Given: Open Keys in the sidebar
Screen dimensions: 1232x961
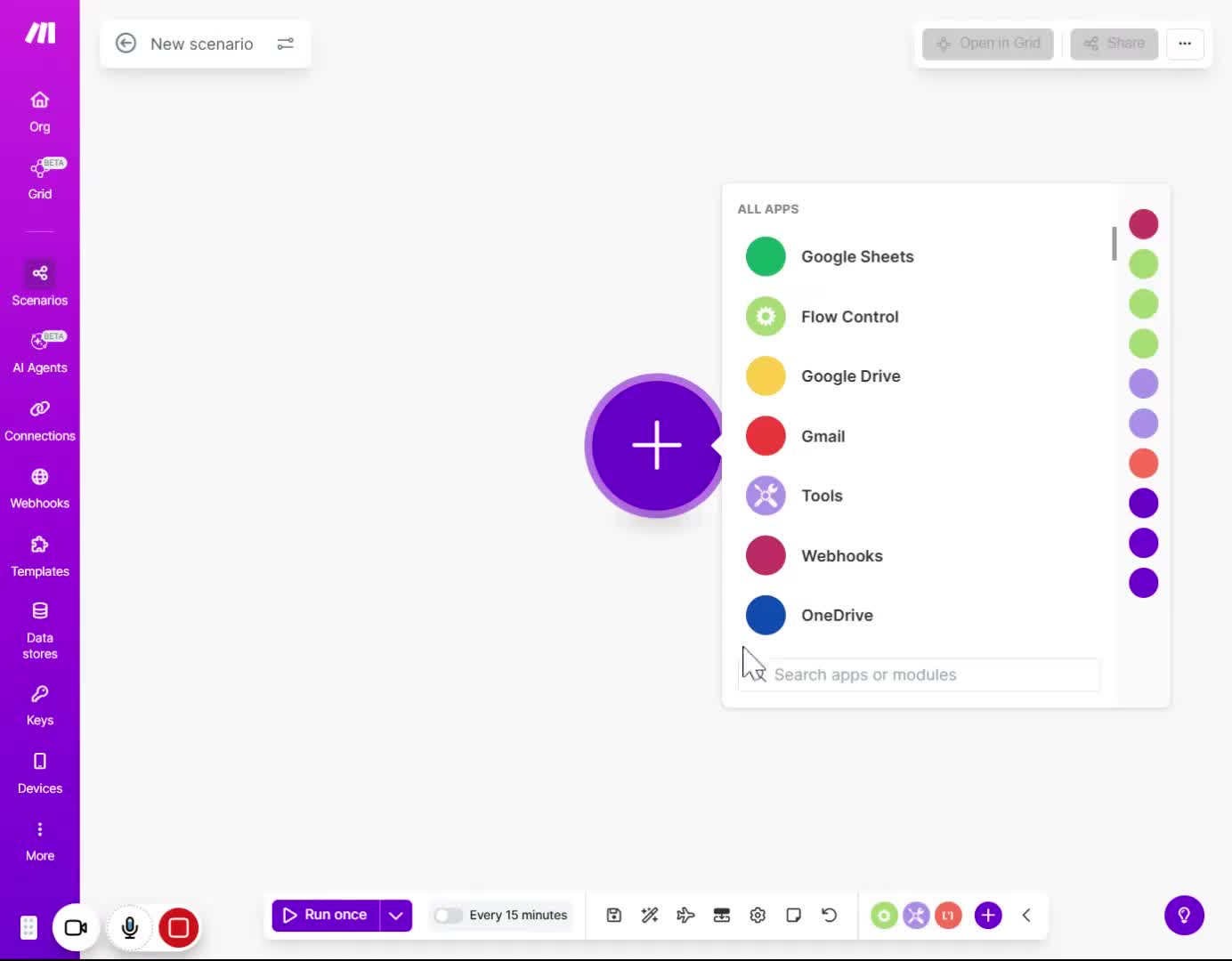Looking at the screenshot, I should tap(40, 707).
